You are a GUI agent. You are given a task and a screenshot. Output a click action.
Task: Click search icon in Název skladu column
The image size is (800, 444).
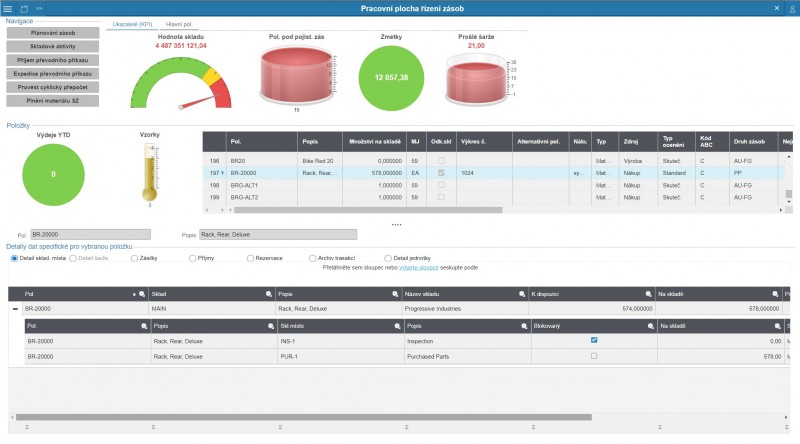[x=521, y=294]
